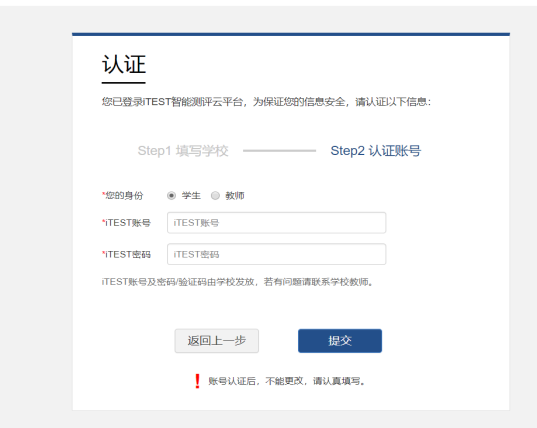537x428 pixels.
Task: Select the 教师 radio button
Action: (215, 196)
